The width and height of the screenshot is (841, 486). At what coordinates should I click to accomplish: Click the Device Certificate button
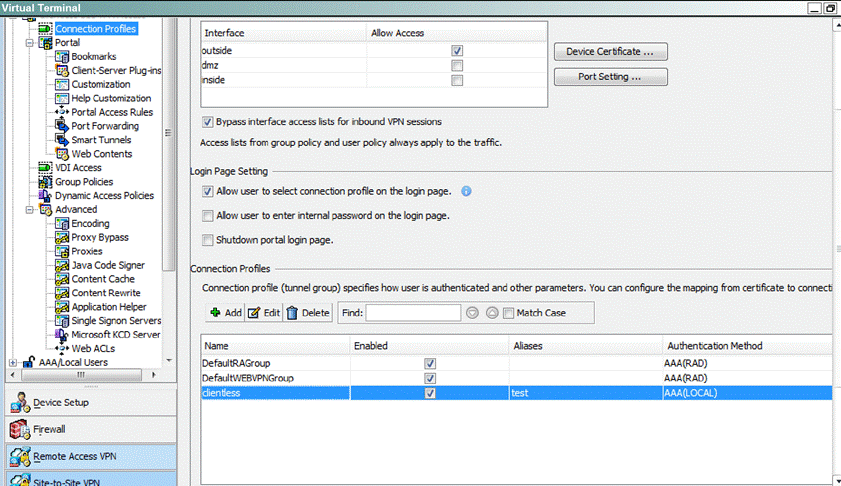click(x=610, y=51)
